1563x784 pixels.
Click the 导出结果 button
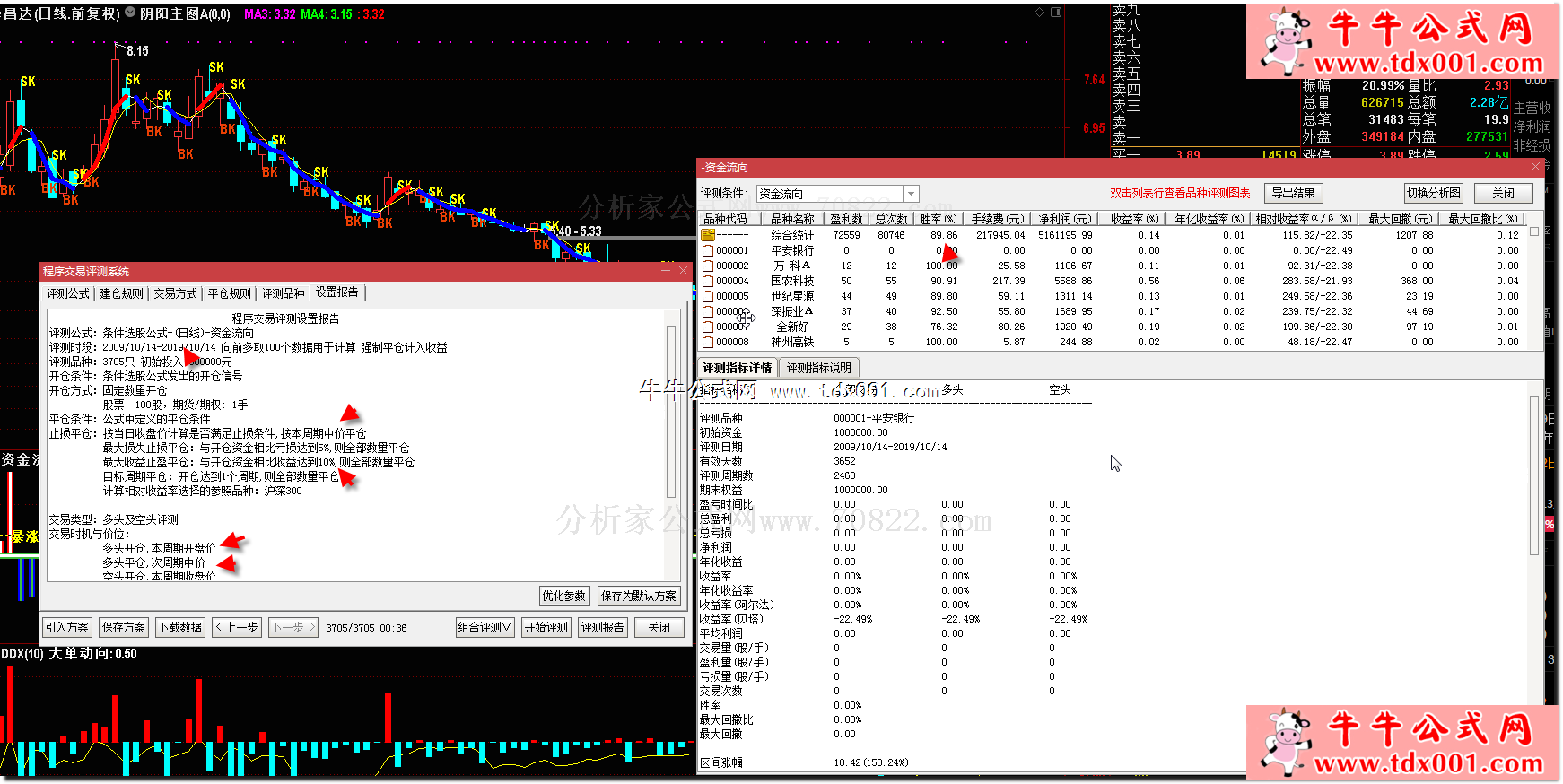[x=1294, y=193]
